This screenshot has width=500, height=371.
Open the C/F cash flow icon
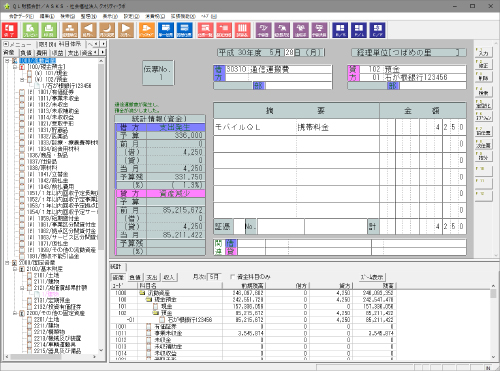[378, 30]
